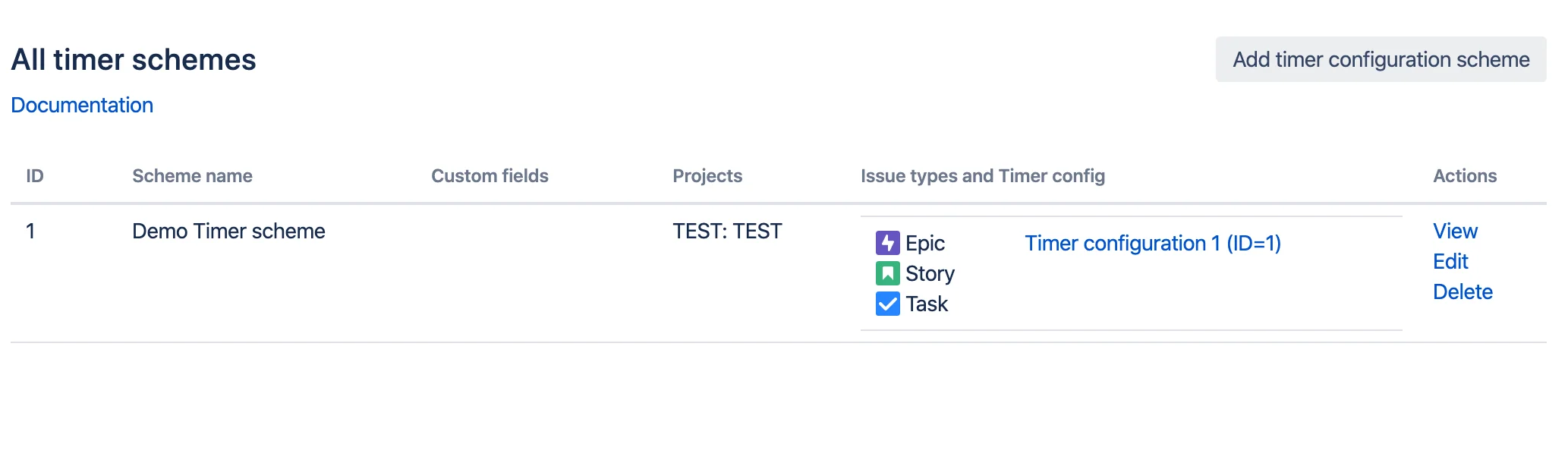This screenshot has height=460, width=1568.
Task: Delete the Demo Timer scheme
Action: [x=1463, y=291]
